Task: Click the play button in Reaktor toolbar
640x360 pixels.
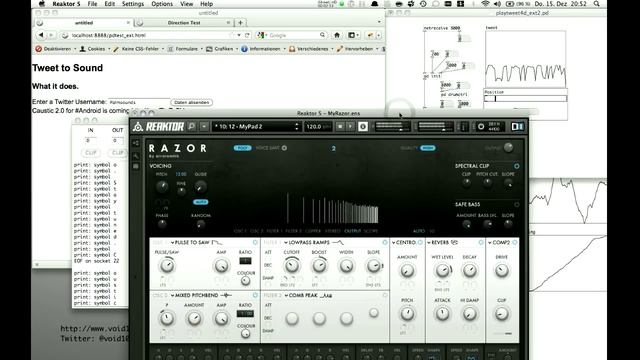Action: [x=350, y=127]
